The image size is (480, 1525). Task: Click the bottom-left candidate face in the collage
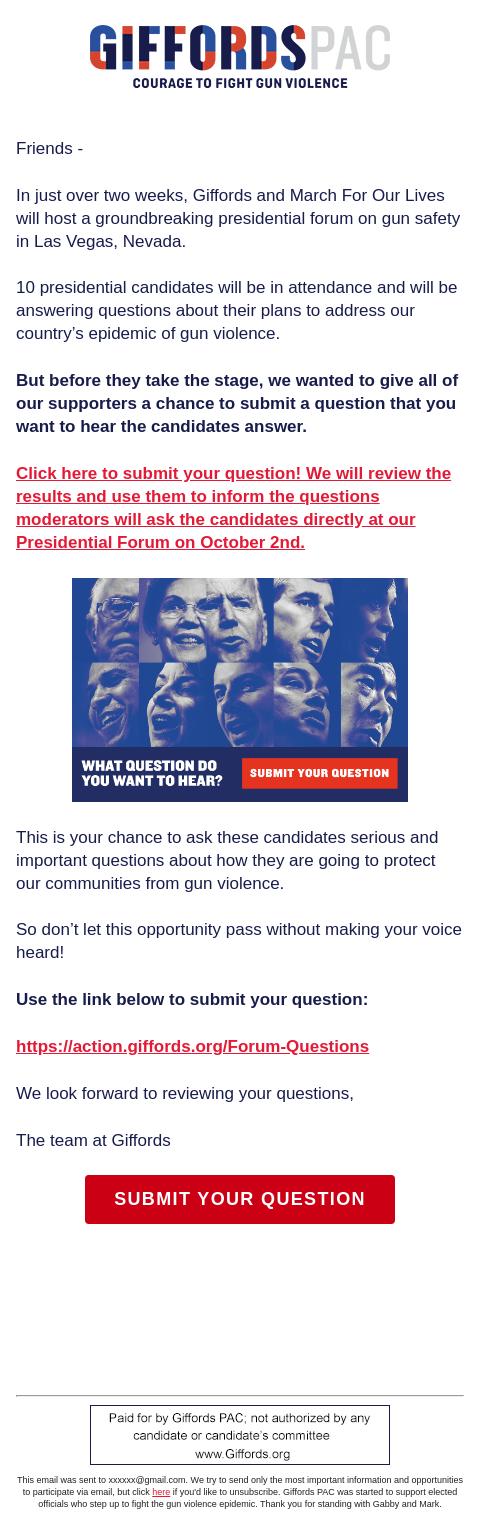pyautogui.click(x=105, y=704)
